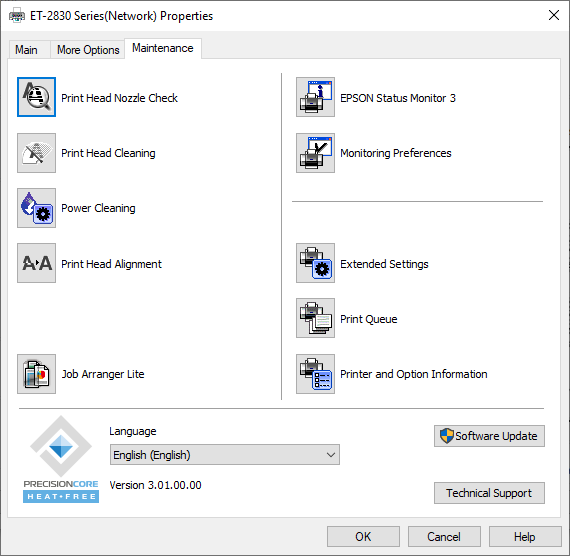Click the Software Update button
The image size is (570, 556).
(489, 436)
